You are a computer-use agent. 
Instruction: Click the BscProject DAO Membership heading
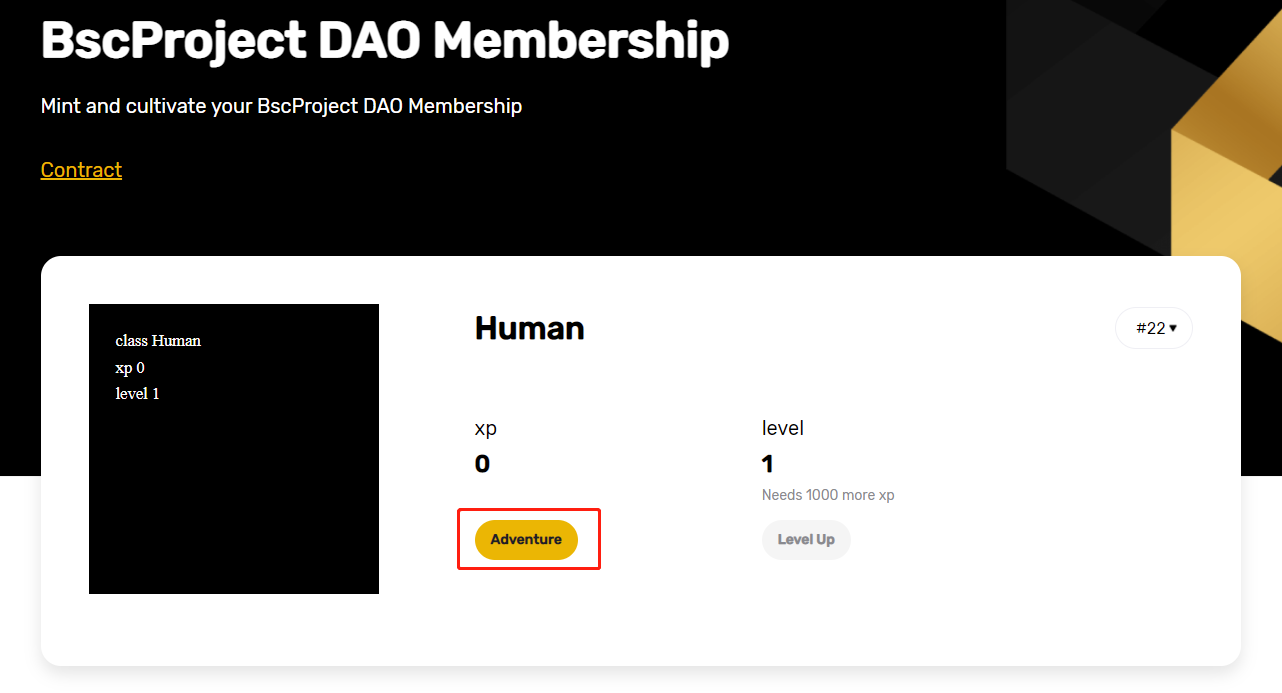[385, 41]
